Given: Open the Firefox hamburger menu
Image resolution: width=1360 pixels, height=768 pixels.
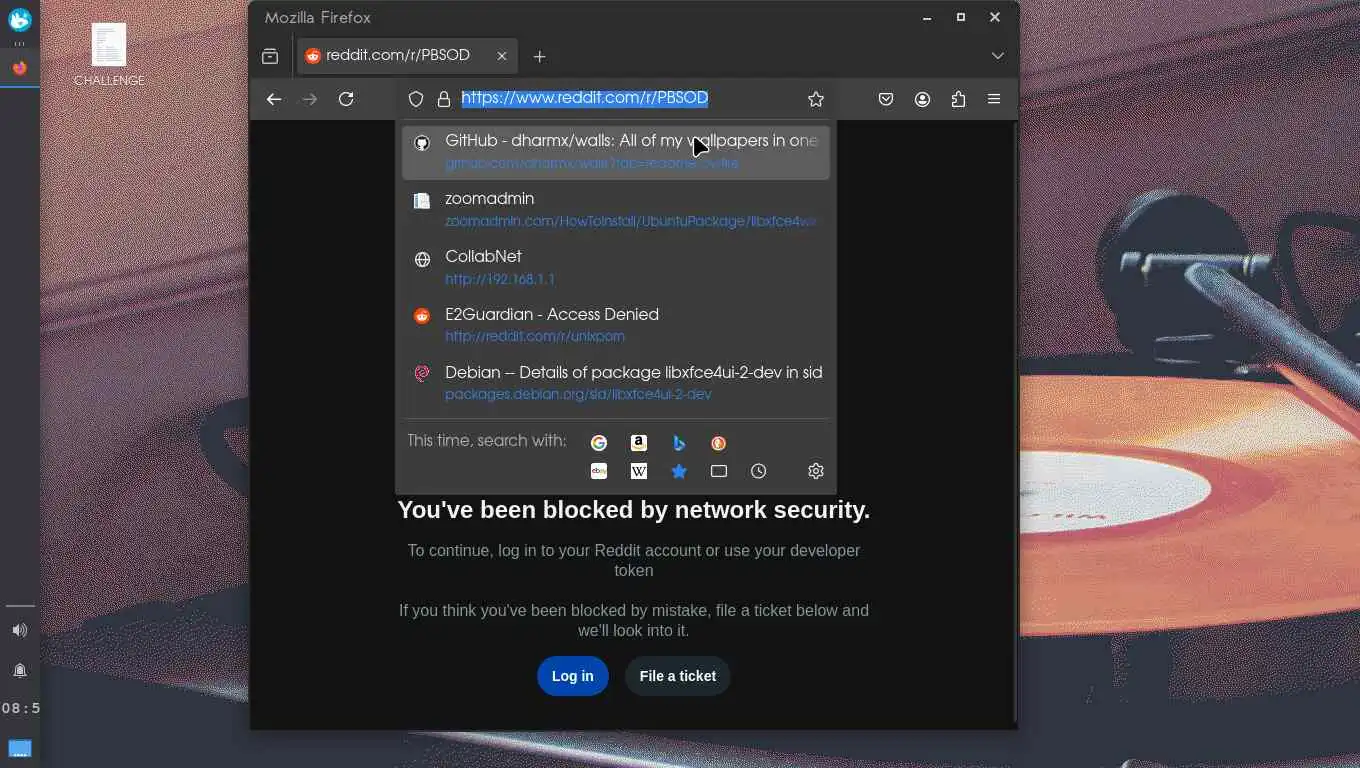Looking at the screenshot, I should pyautogui.click(x=994, y=99).
